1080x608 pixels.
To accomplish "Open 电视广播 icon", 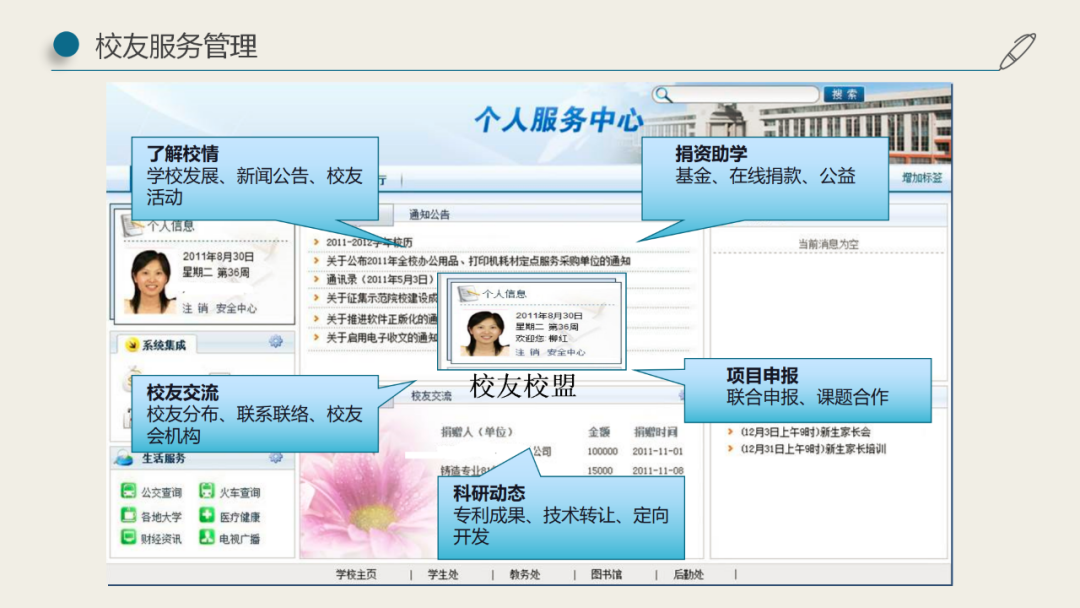I will (207, 537).
